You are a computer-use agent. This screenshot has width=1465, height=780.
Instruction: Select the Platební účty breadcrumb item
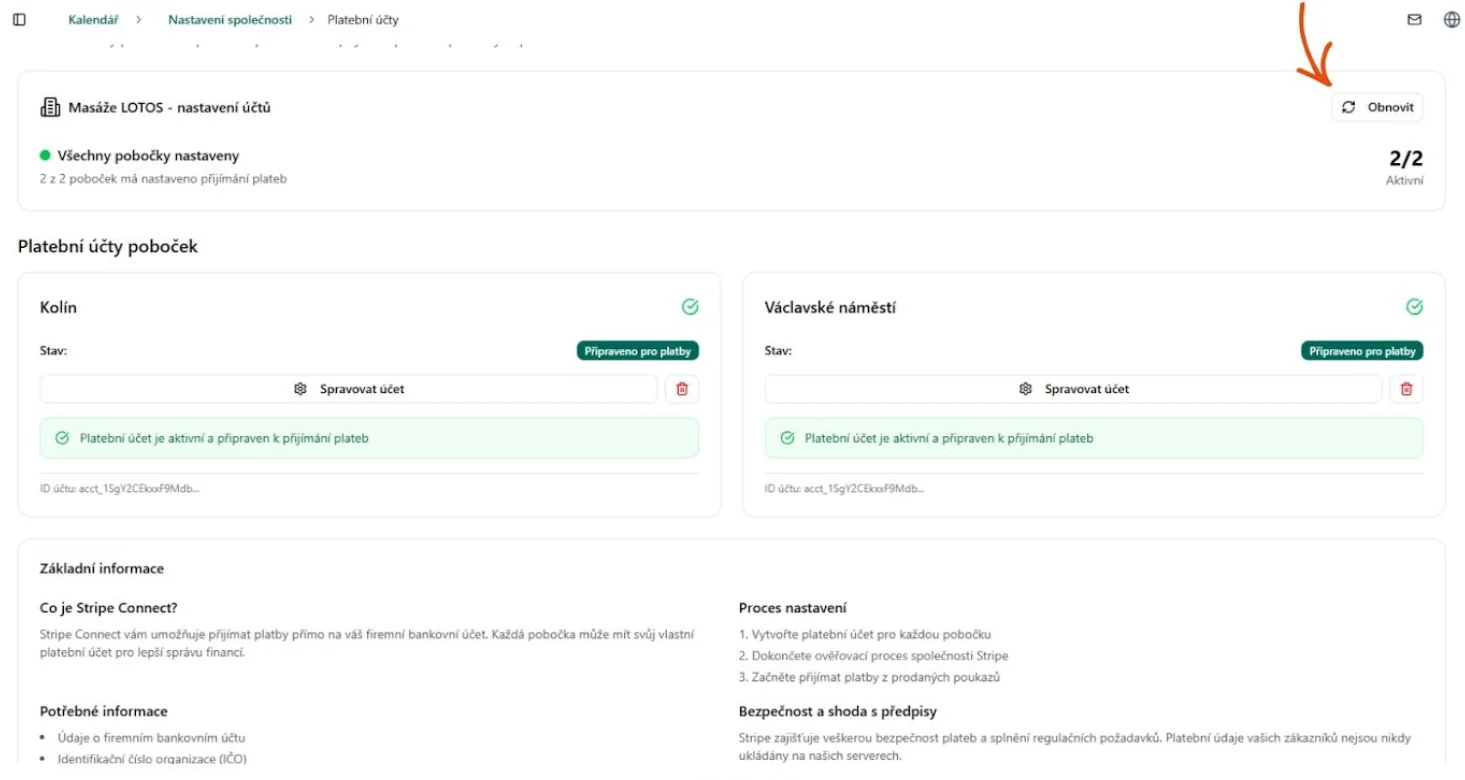pos(363,20)
